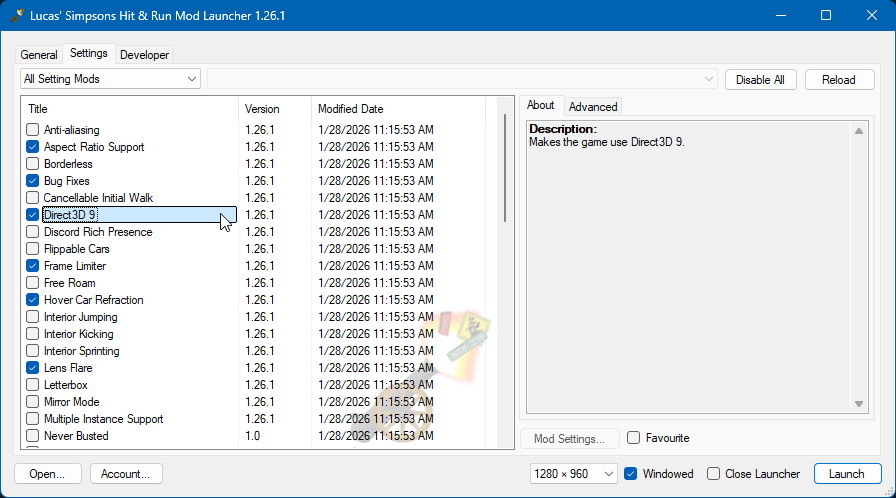
Task: Select the Borderless row title
Action: coord(68,164)
